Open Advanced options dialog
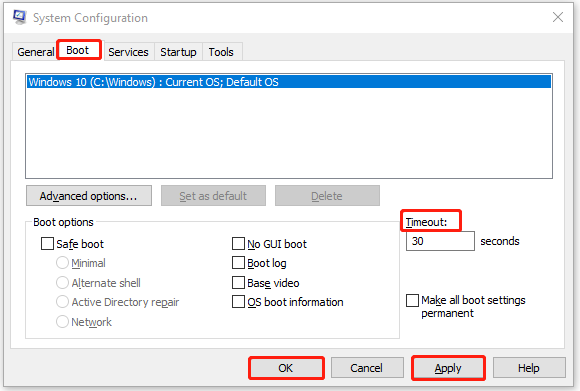Image resolution: width=580 pixels, height=391 pixels. (x=89, y=196)
